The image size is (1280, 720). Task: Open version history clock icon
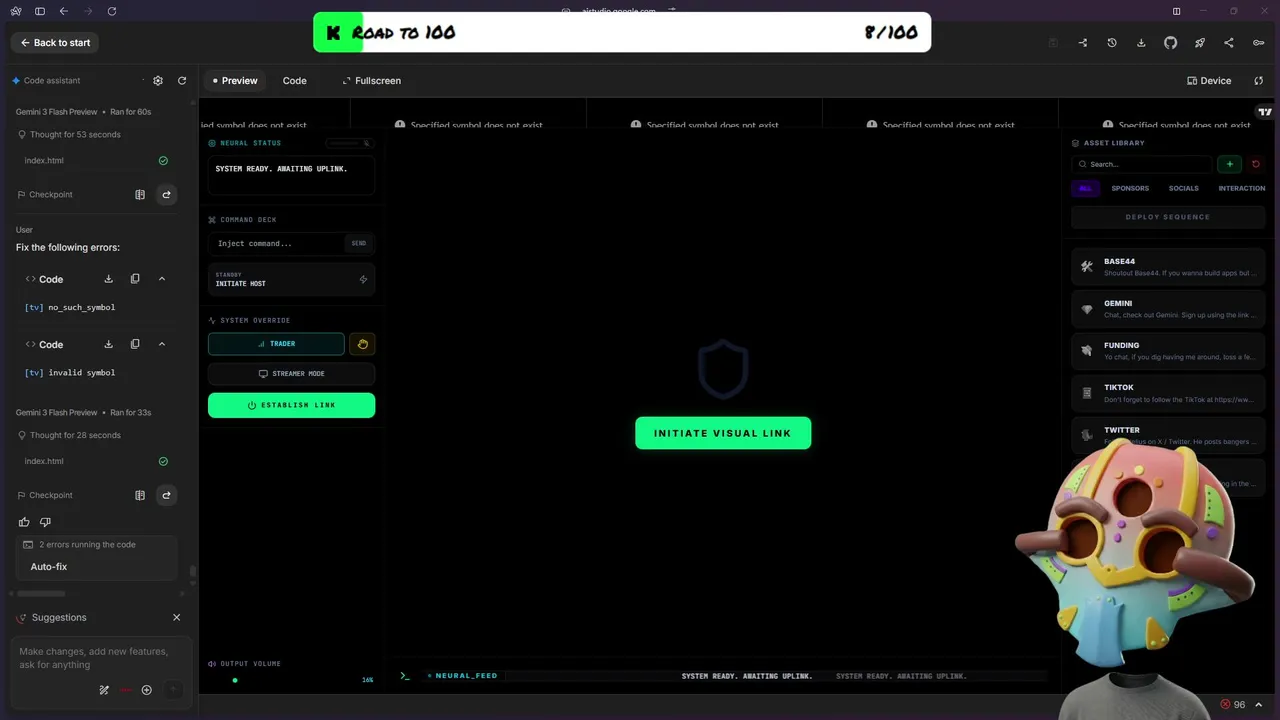(1111, 42)
